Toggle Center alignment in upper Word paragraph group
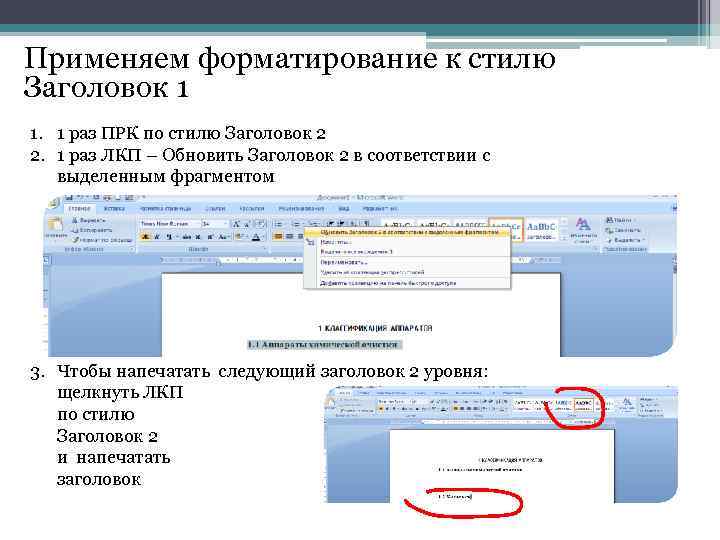Image resolution: width=720 pixels, height=540 pixels. pyautogui.click(x=289, y=237)
